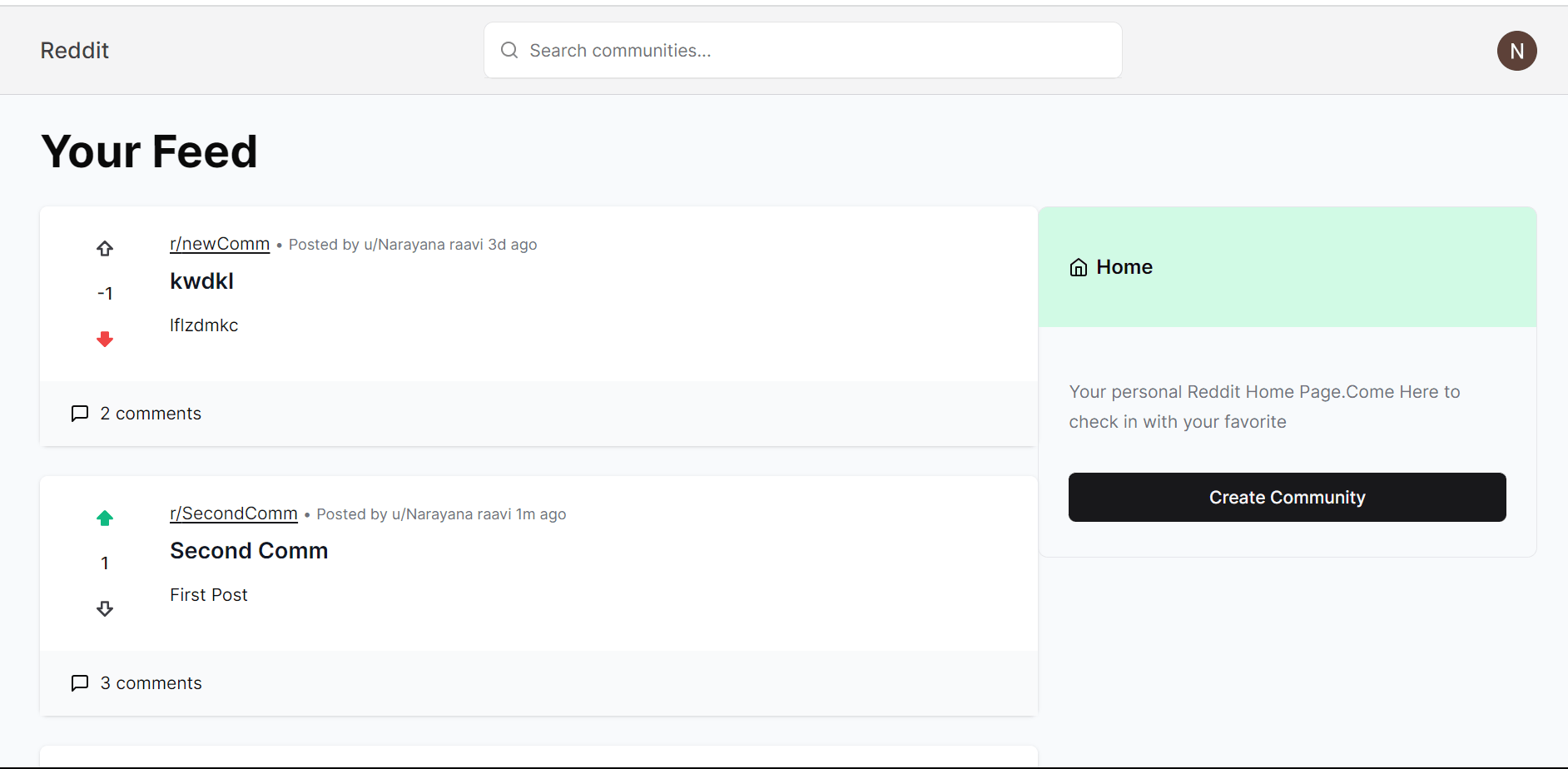Open comments icon beside 3 comments

80,683
